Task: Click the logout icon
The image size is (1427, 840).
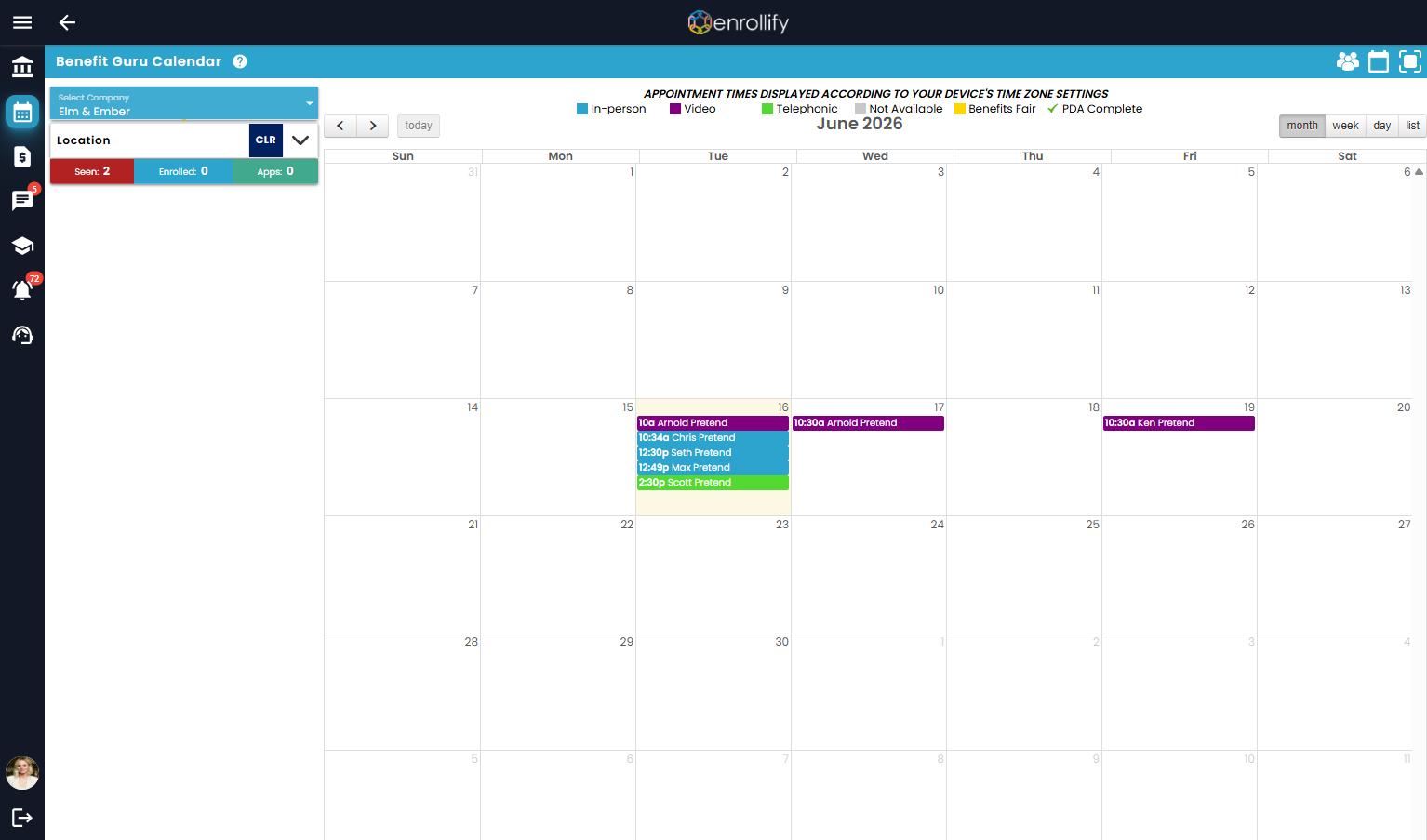Action: pyautogui.click(x=22, y=818)
